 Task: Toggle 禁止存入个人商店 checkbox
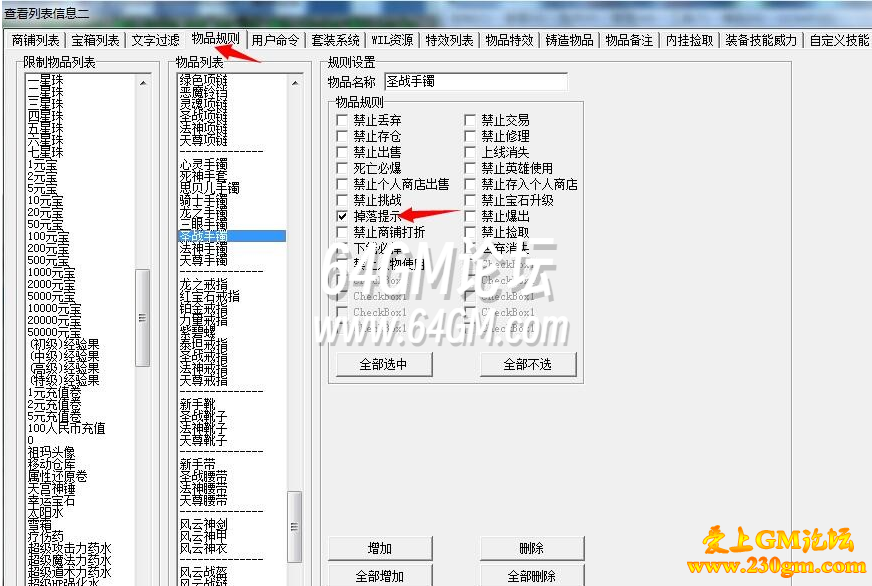(x=470, y=184)
